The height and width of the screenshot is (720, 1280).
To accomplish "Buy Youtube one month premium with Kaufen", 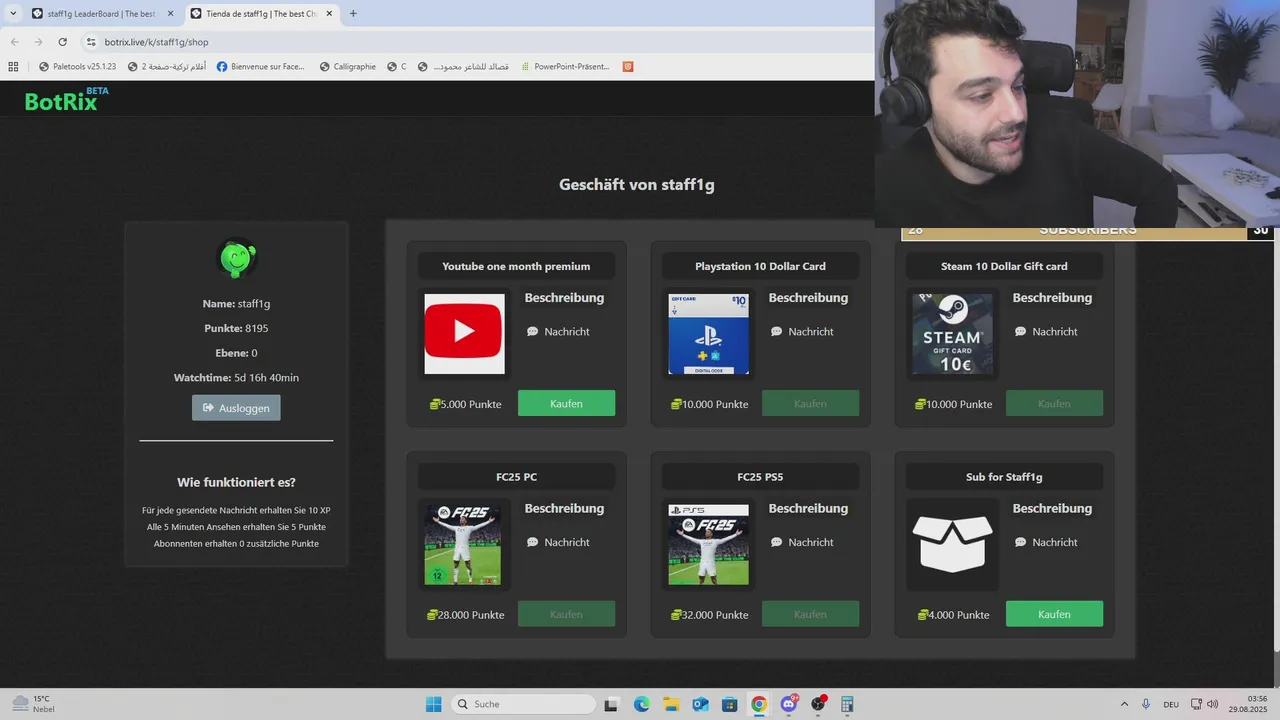I will [x=566, y=403].
